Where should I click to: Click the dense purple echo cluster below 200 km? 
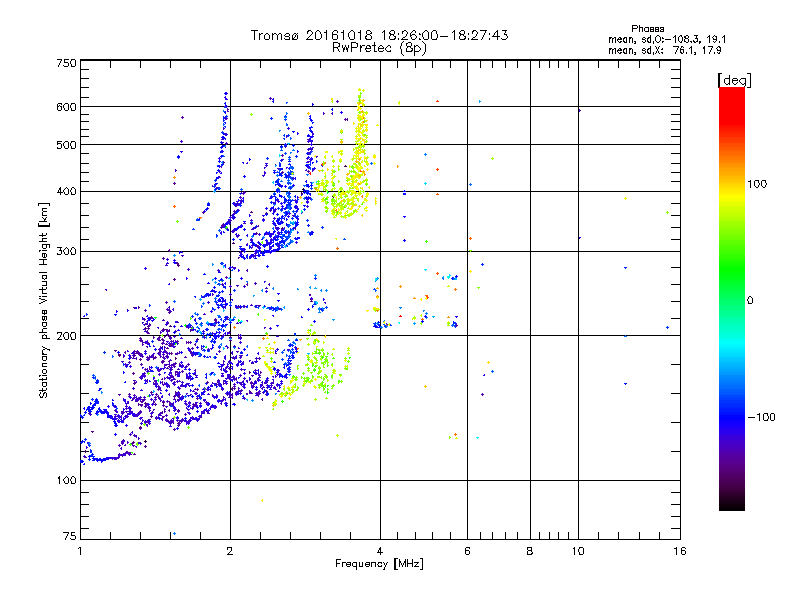[x=173, y=372]
